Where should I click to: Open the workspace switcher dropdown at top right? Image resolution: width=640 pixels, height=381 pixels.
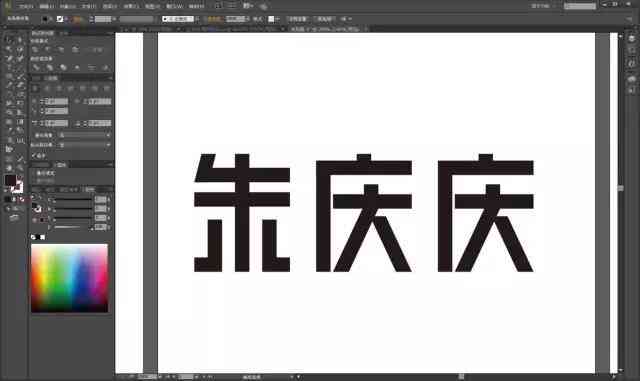544,6
